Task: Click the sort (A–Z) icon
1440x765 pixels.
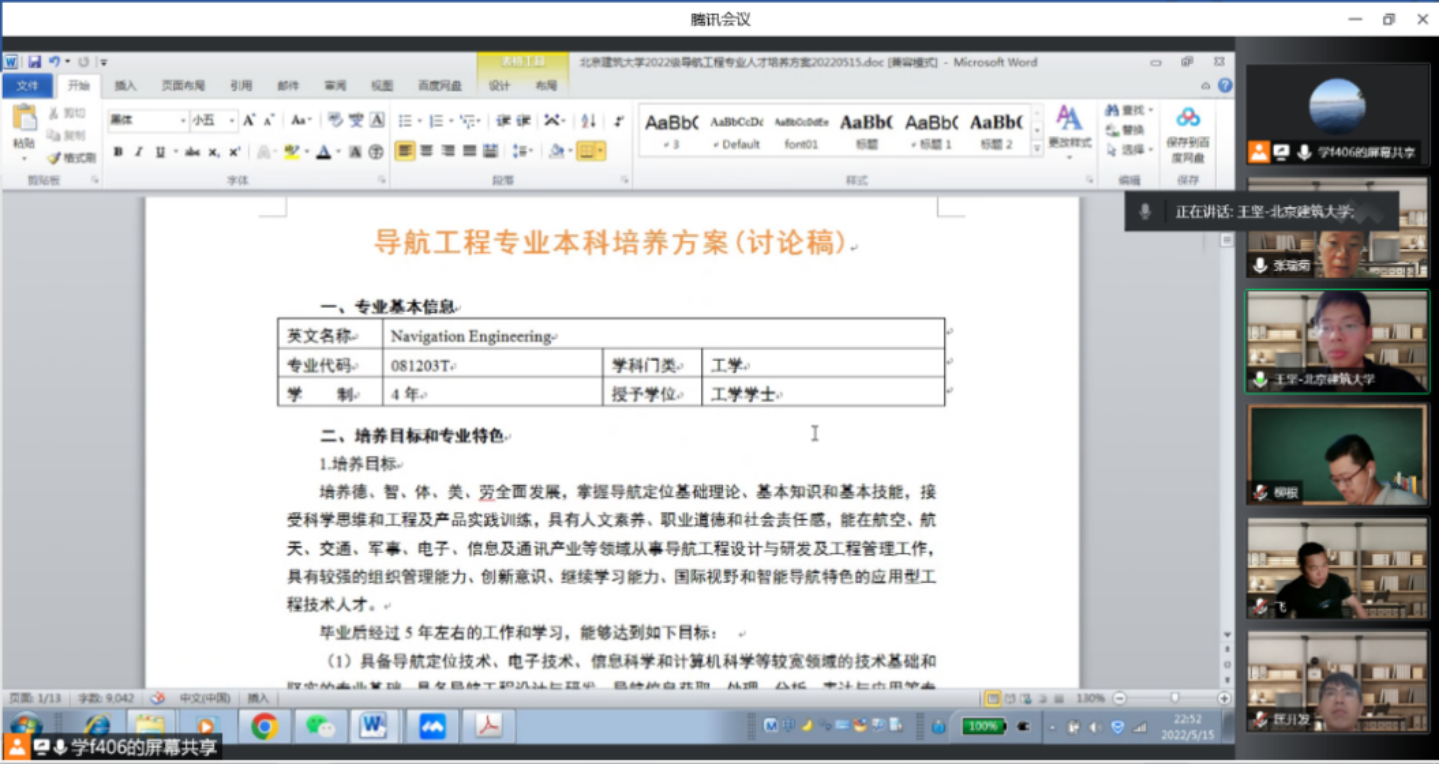Action: (588, 121)
